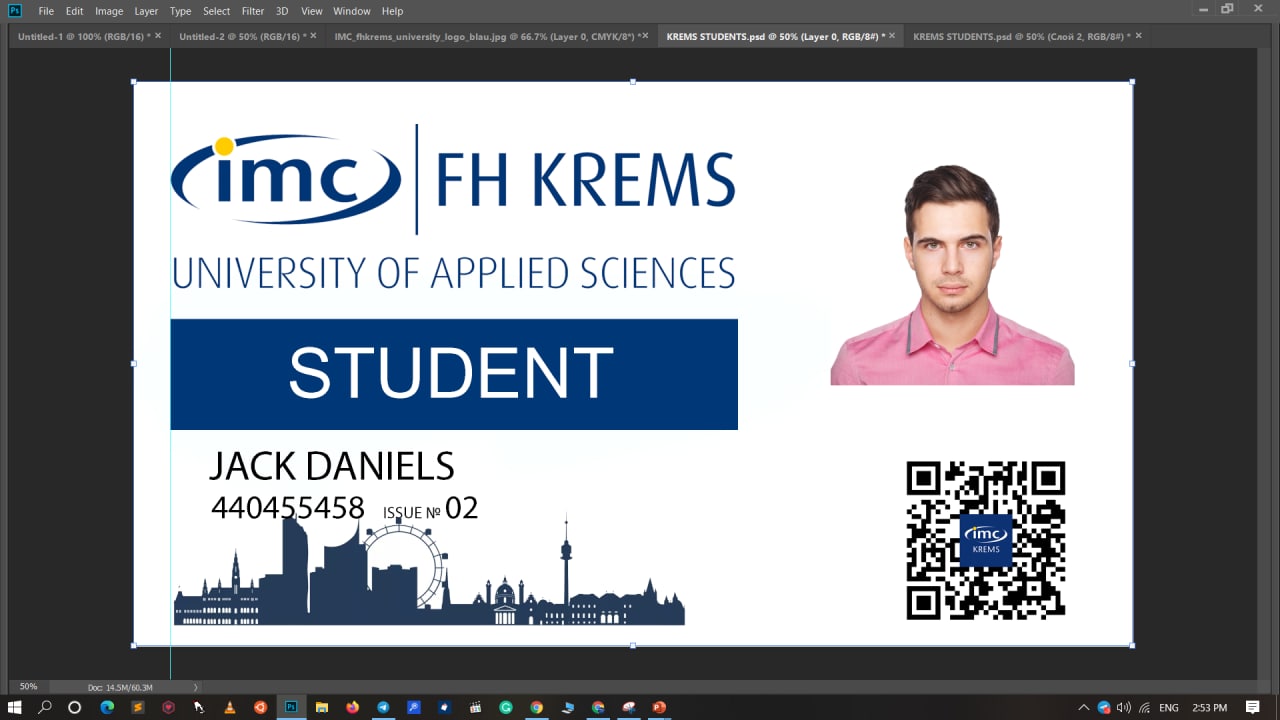Click the Vienna skyline silhouette graphic
The height and width of the screenshot is (720, 1280).
click(x=429, y=572)
